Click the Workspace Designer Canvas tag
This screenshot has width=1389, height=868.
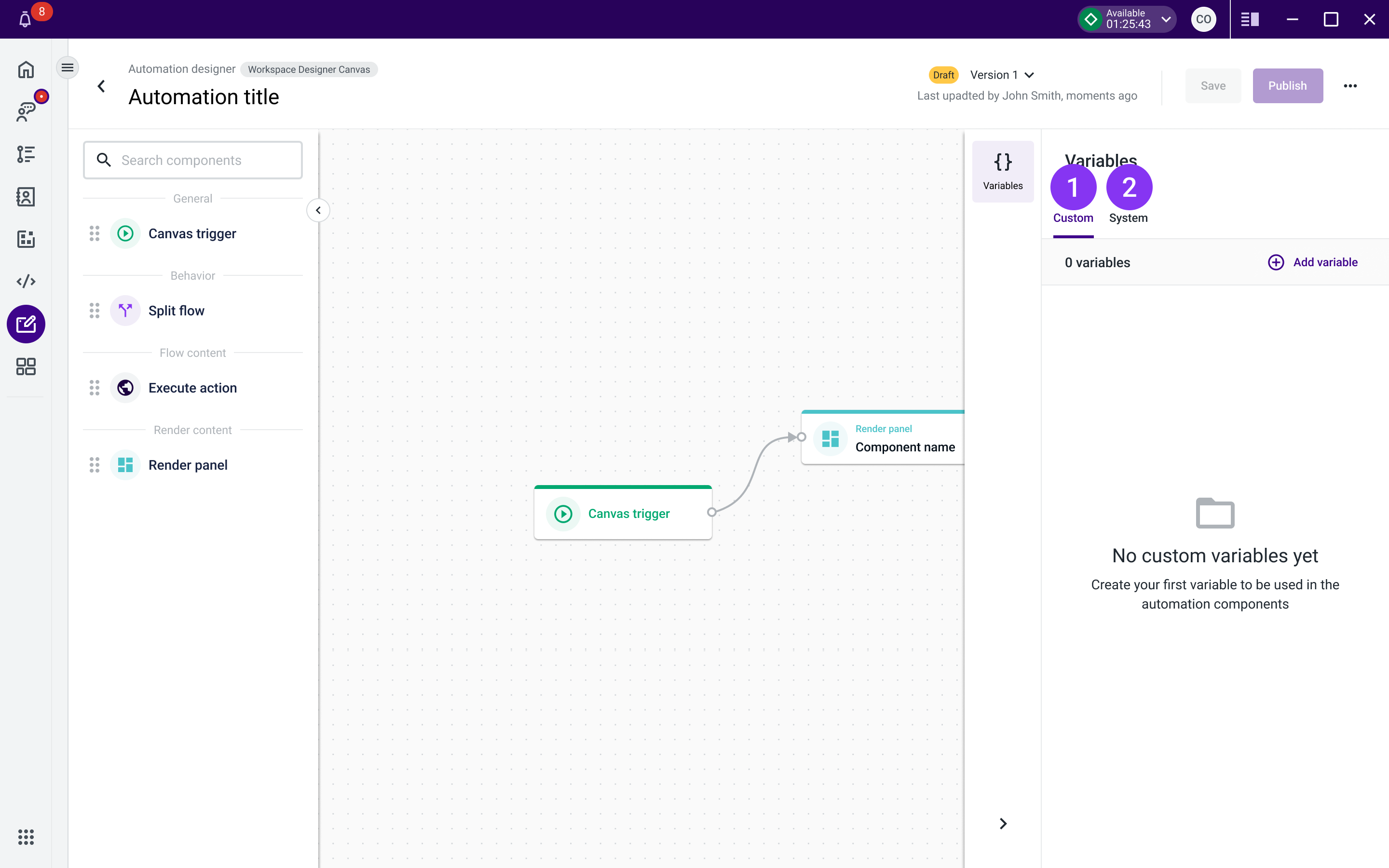(x=309, y=69)
